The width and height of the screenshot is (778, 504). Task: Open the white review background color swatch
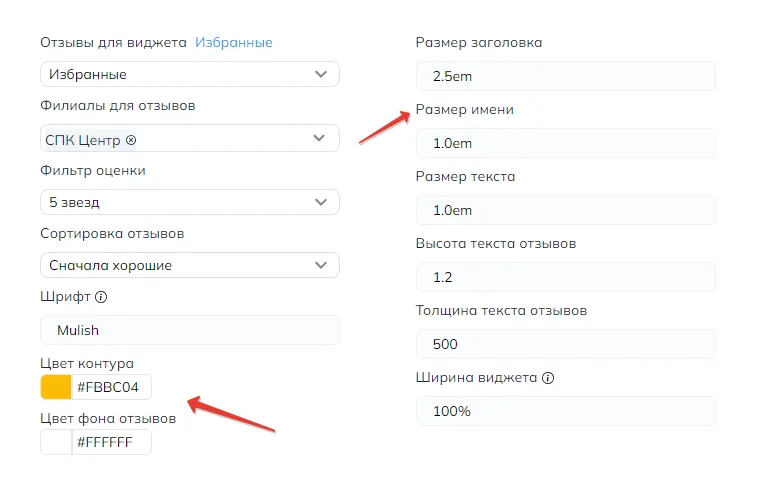click(56, 442)
